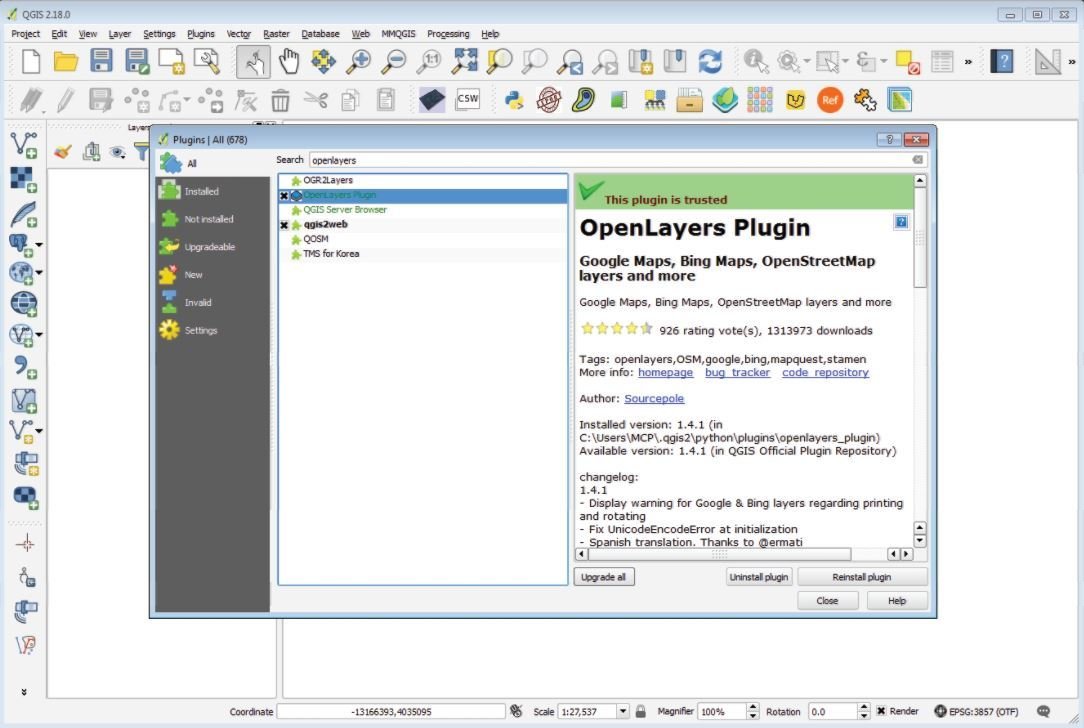
Task: Click the Zoom Out magnifier tool
Action: click(394, 62)
